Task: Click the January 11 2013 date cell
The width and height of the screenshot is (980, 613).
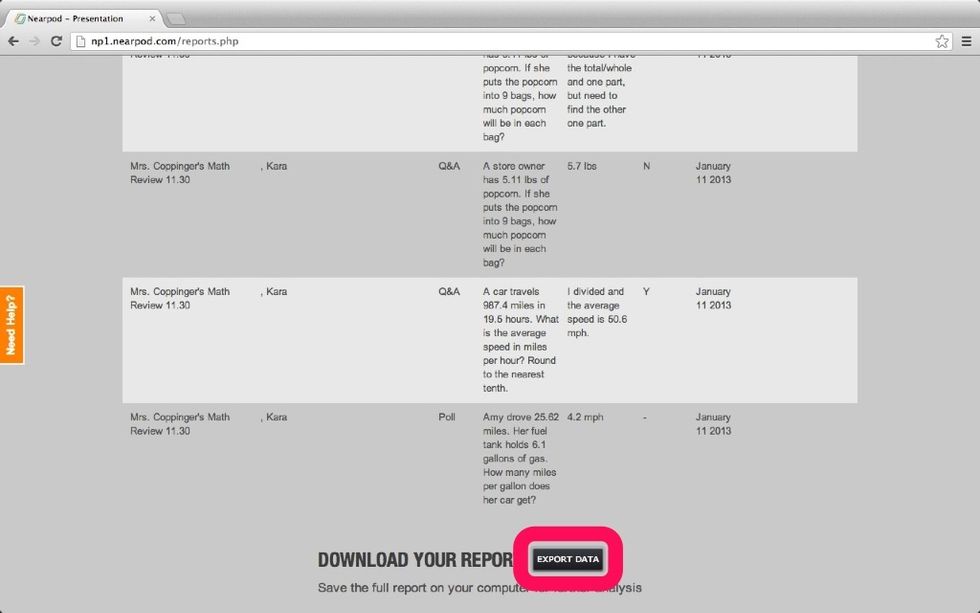Action: [x=712, y=173]
